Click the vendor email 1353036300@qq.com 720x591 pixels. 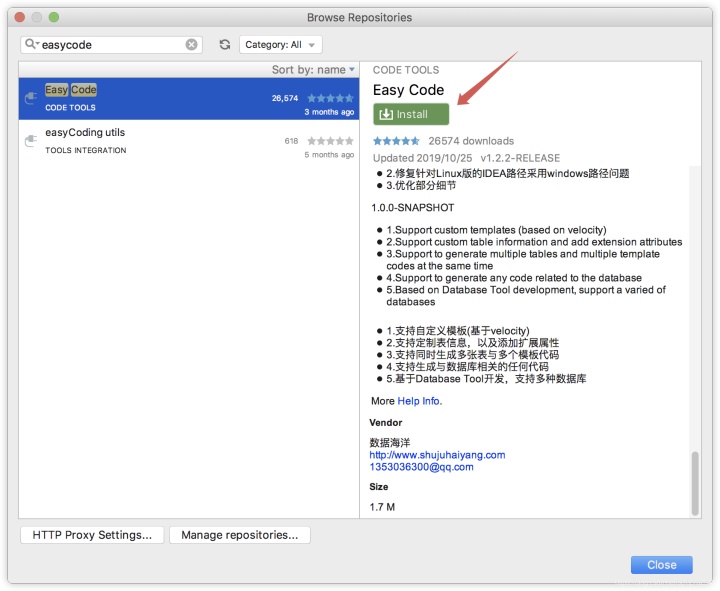pyautogui.click(x=421, y=467)
